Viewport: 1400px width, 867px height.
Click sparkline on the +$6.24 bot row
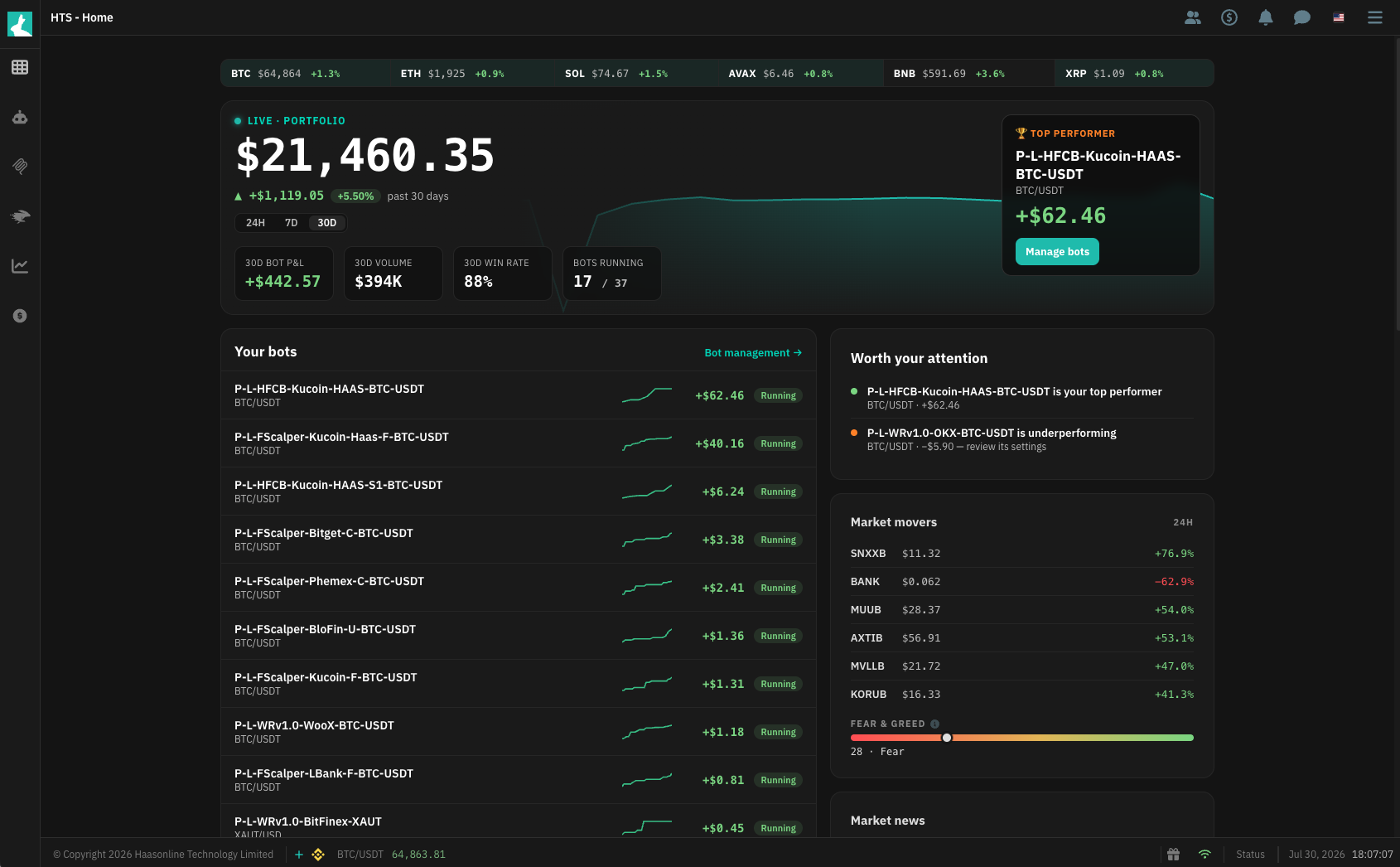pos(647,492)
